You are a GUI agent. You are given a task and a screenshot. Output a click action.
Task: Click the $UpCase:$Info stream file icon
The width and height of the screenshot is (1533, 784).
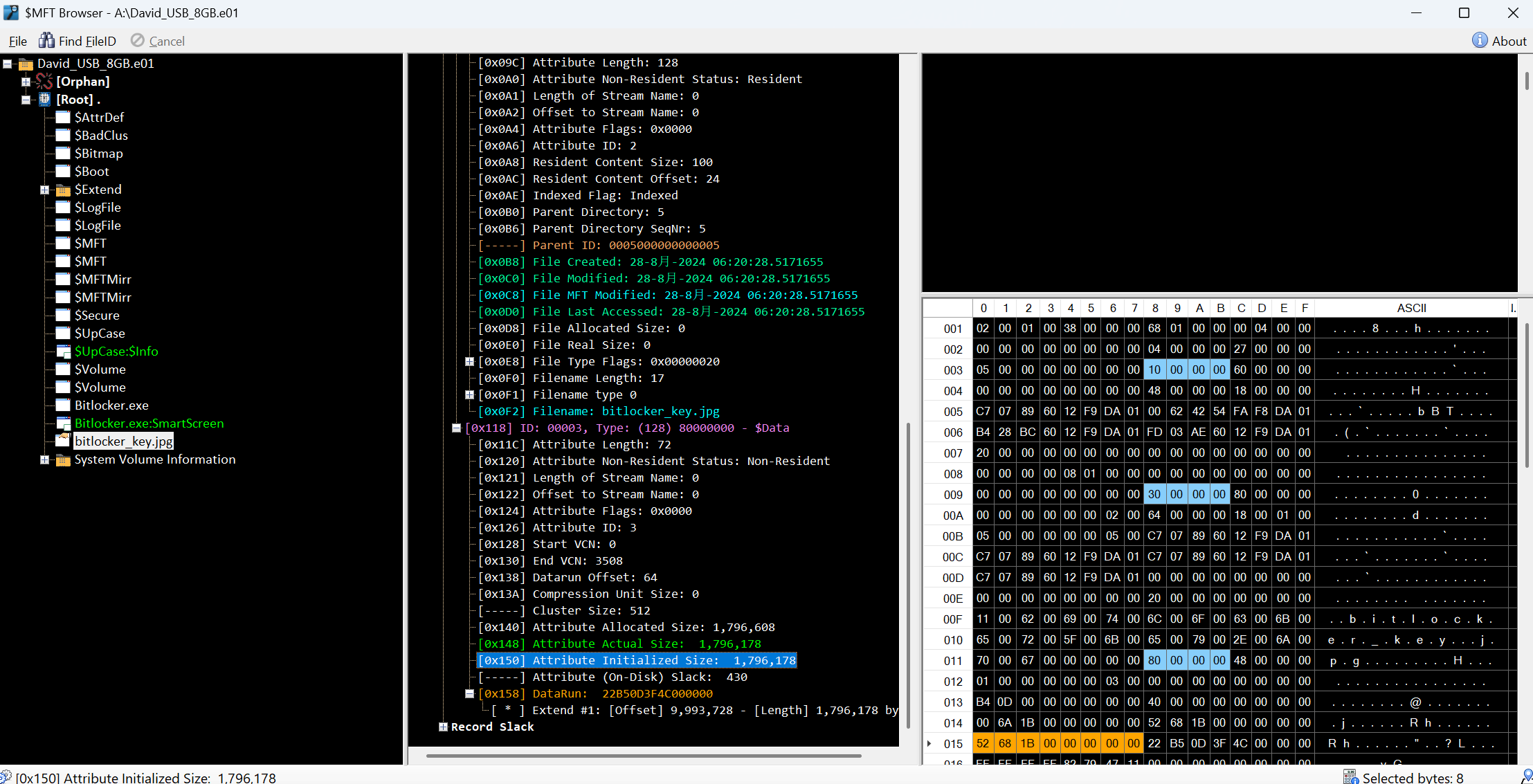click(x=63, y=352)
